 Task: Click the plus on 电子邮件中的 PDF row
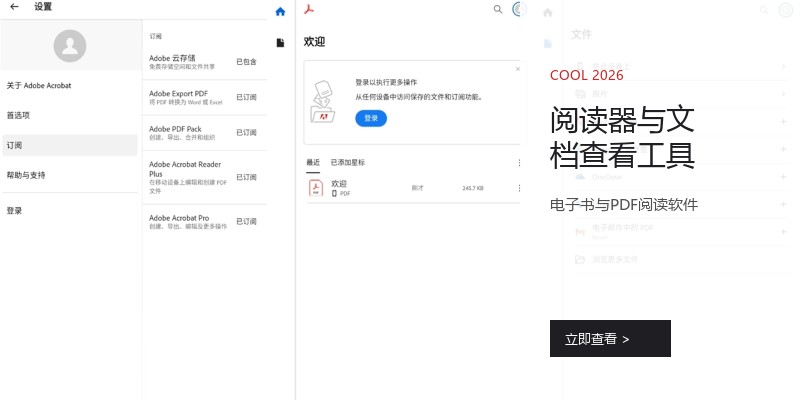point(784,232)
